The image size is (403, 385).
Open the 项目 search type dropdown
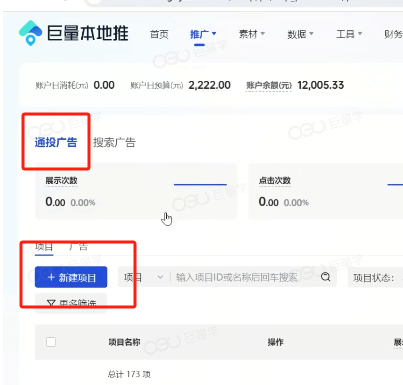click(143, 277)
